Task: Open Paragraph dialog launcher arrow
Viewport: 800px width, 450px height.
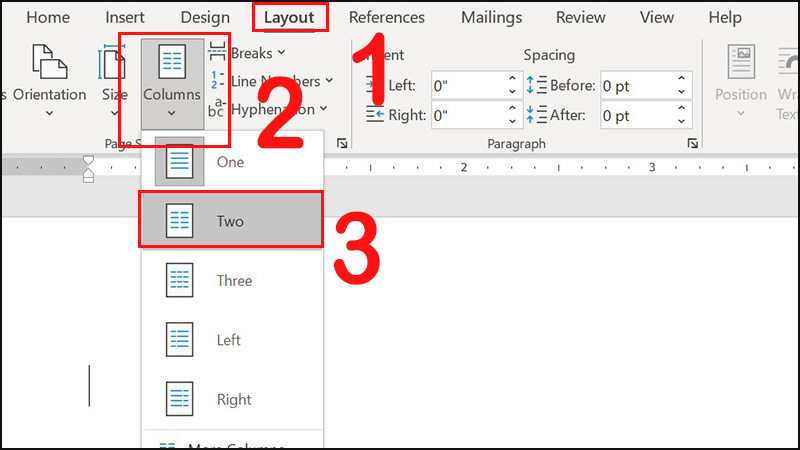Action: click(693, 144)
